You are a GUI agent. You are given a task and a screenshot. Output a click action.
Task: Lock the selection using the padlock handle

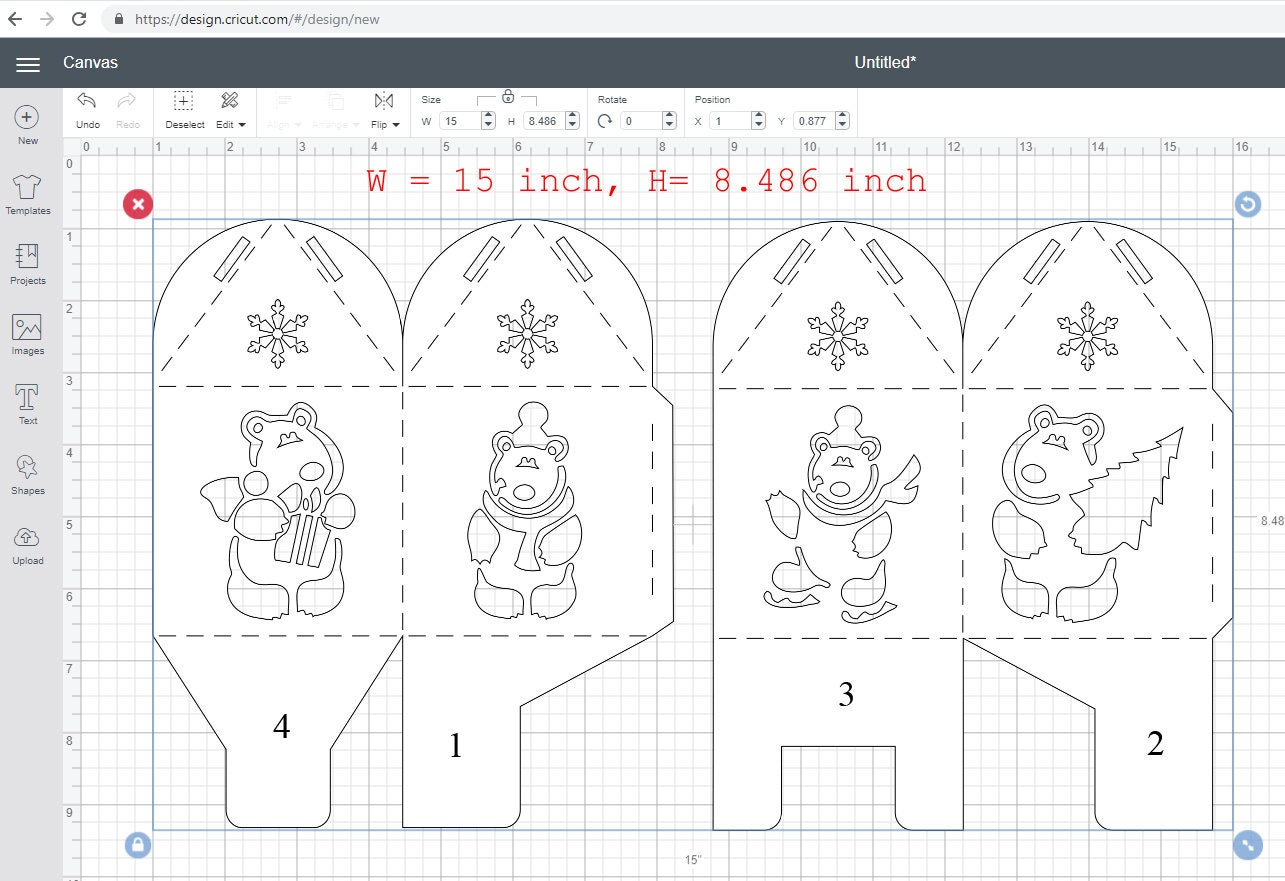[138, 844]
